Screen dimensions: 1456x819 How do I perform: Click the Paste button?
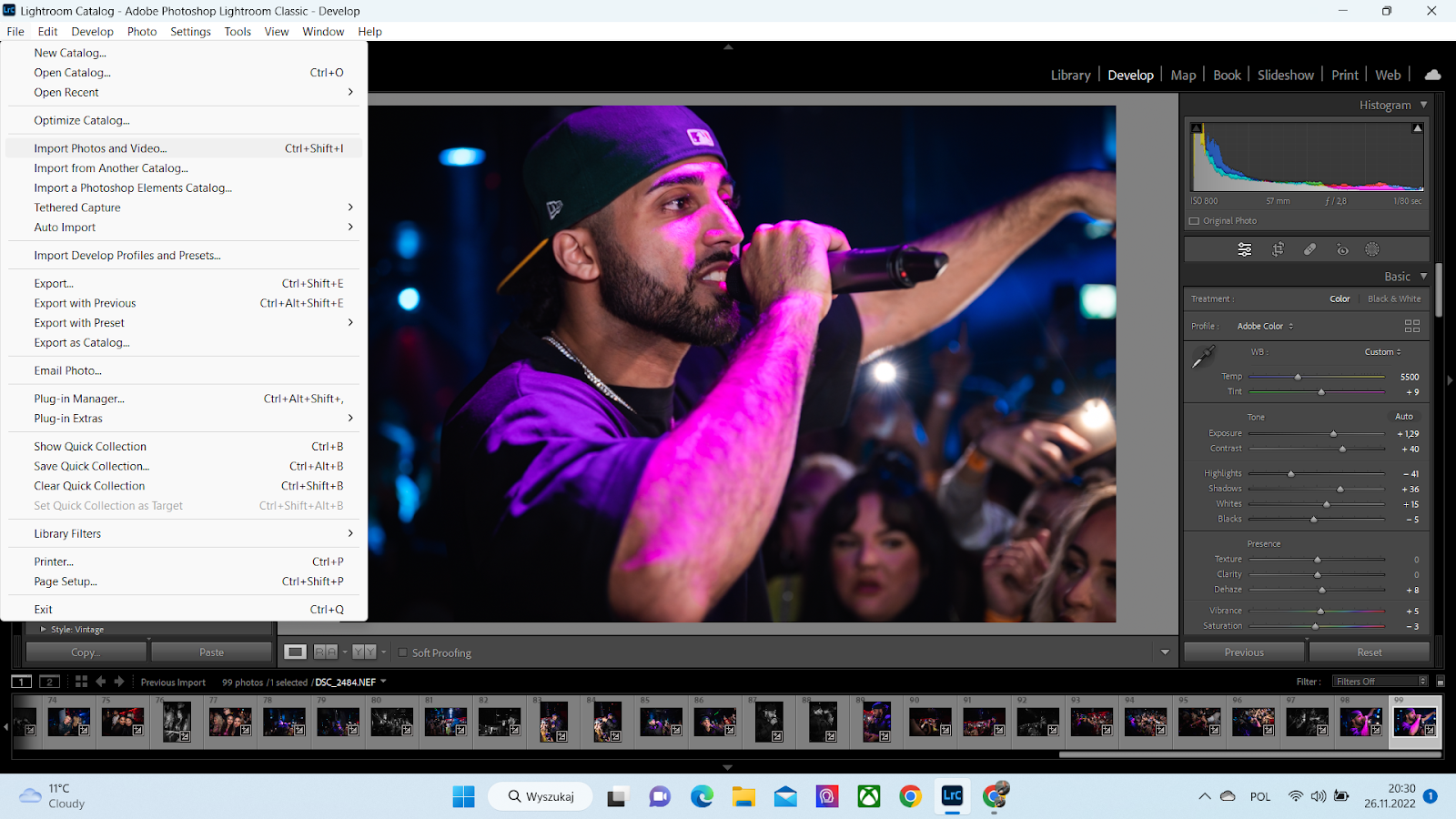coord(211,652)
